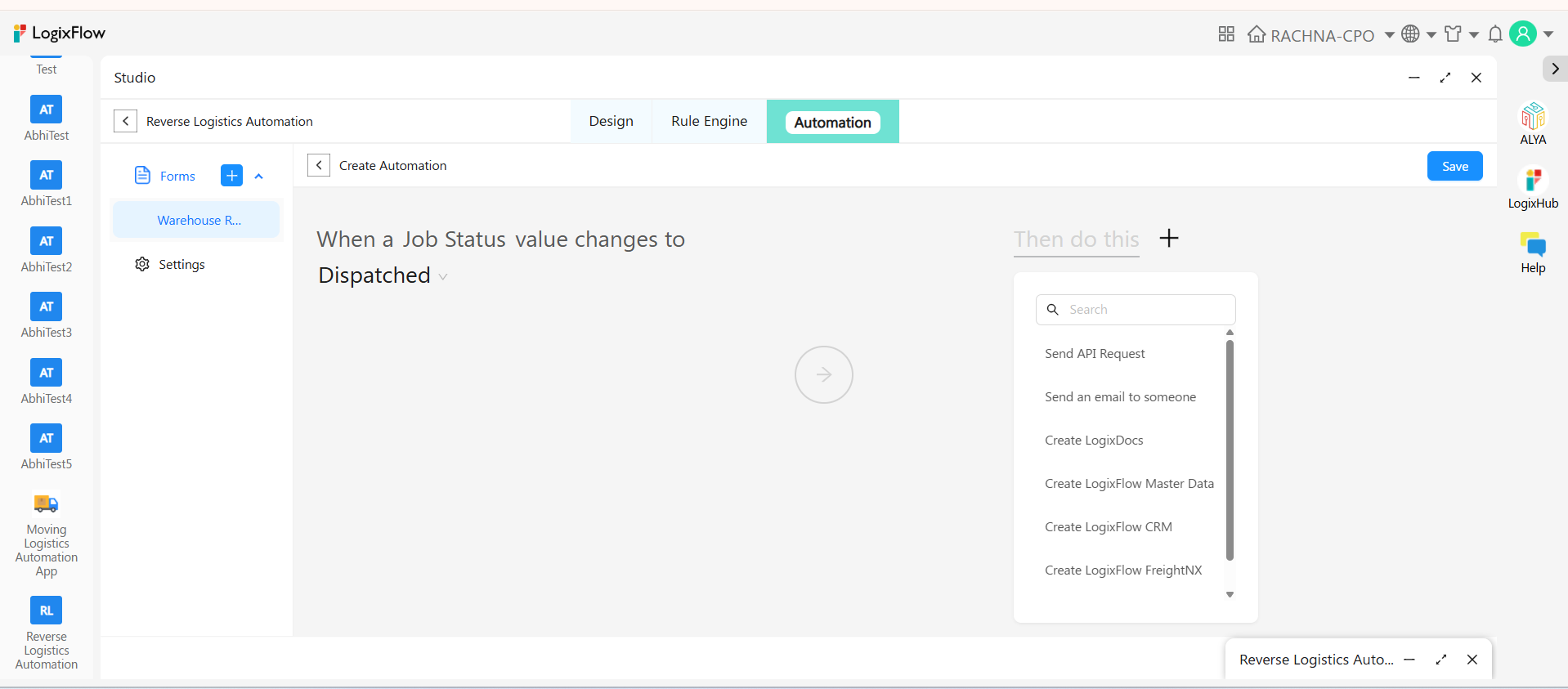Open the Dispatched status dropdown

point(383,275)
